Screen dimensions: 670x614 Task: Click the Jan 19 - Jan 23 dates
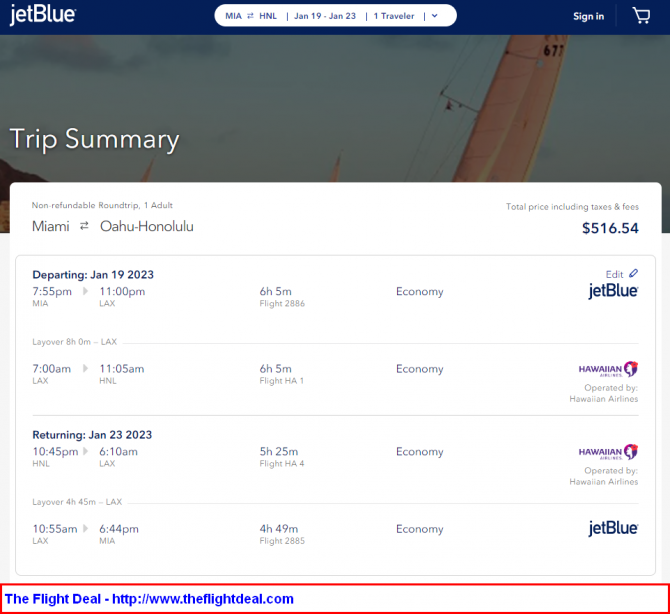tap(325, 16)
